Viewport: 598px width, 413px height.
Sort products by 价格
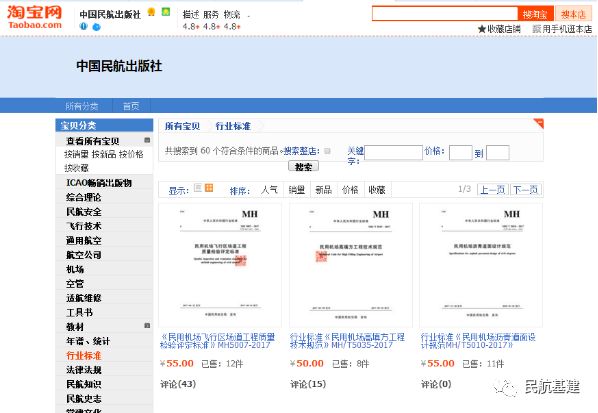pos(350,190)
